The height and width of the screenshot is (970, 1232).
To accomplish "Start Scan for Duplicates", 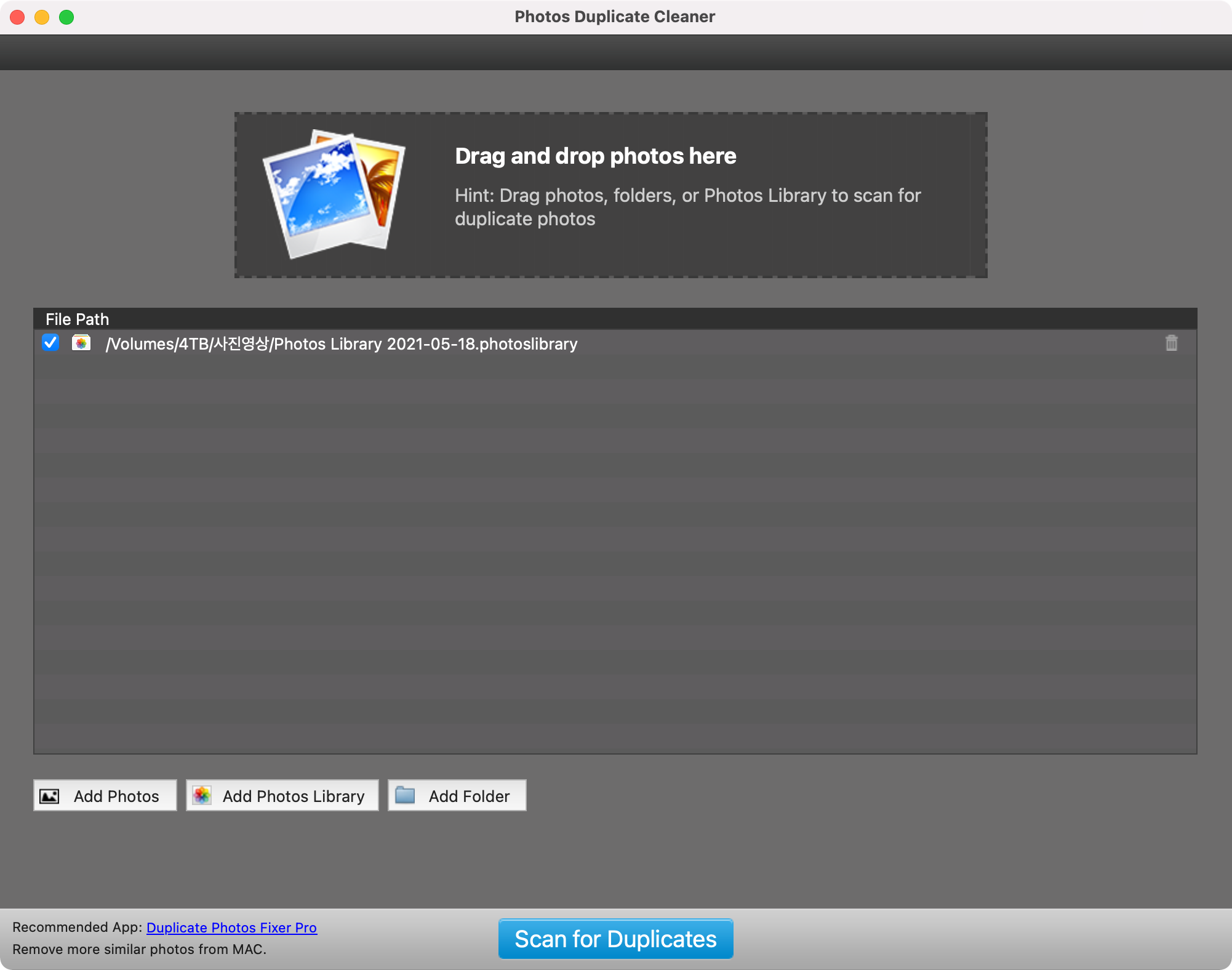I will (615, 939).
